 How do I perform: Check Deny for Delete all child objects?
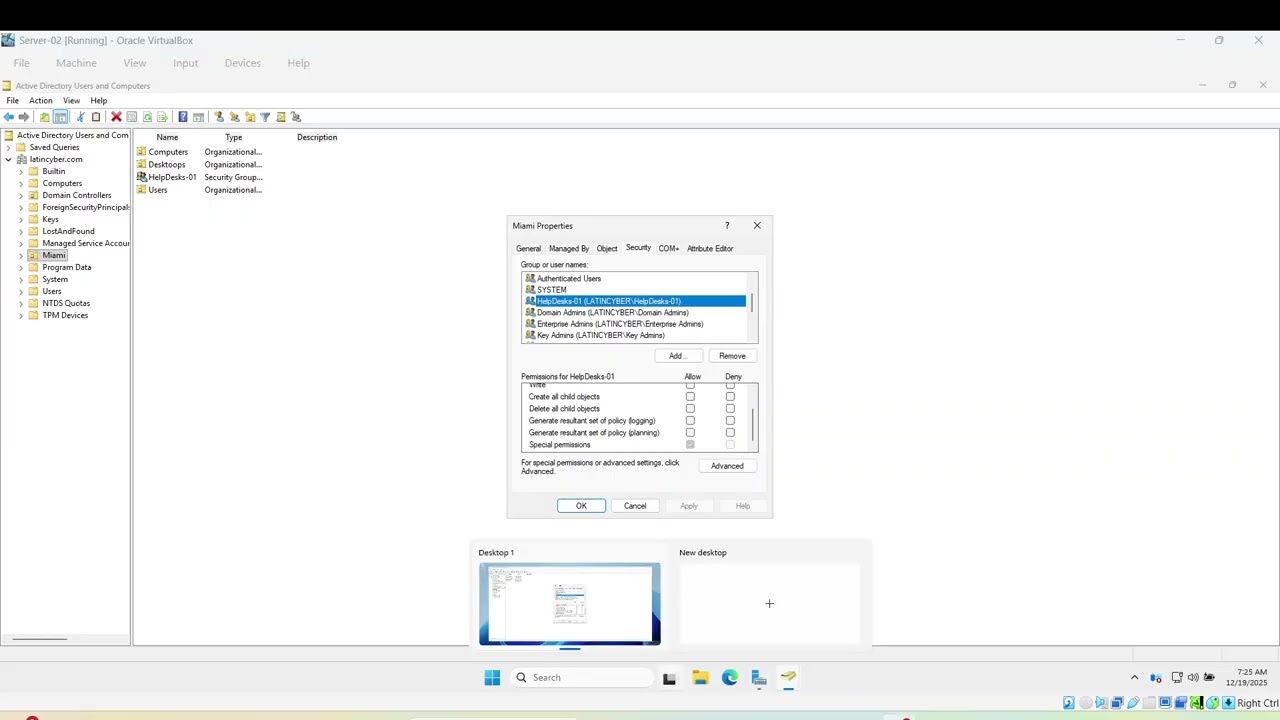pyautogui.click(x=730, y=409)
